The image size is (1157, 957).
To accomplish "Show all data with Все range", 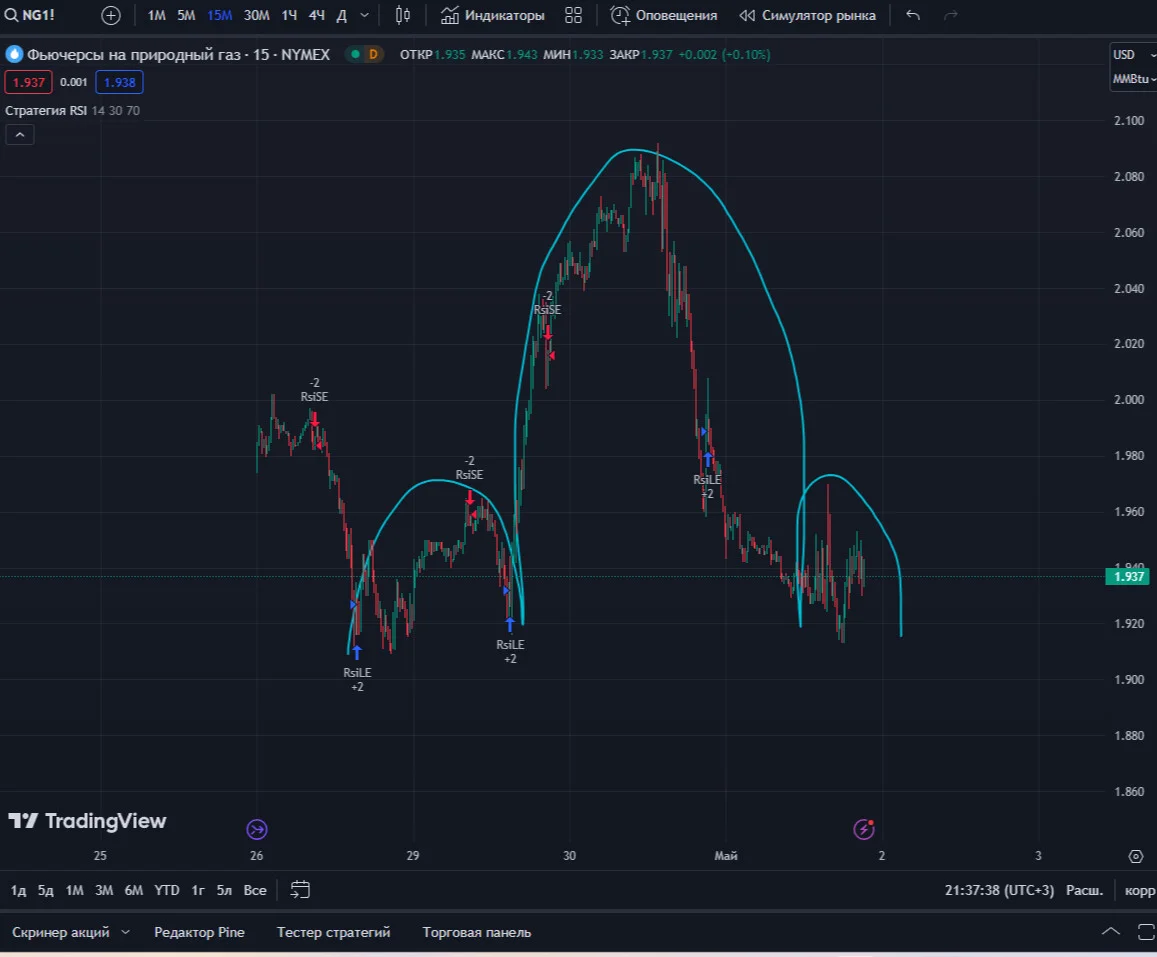I will pyautogui.click(x=255, y=891).
